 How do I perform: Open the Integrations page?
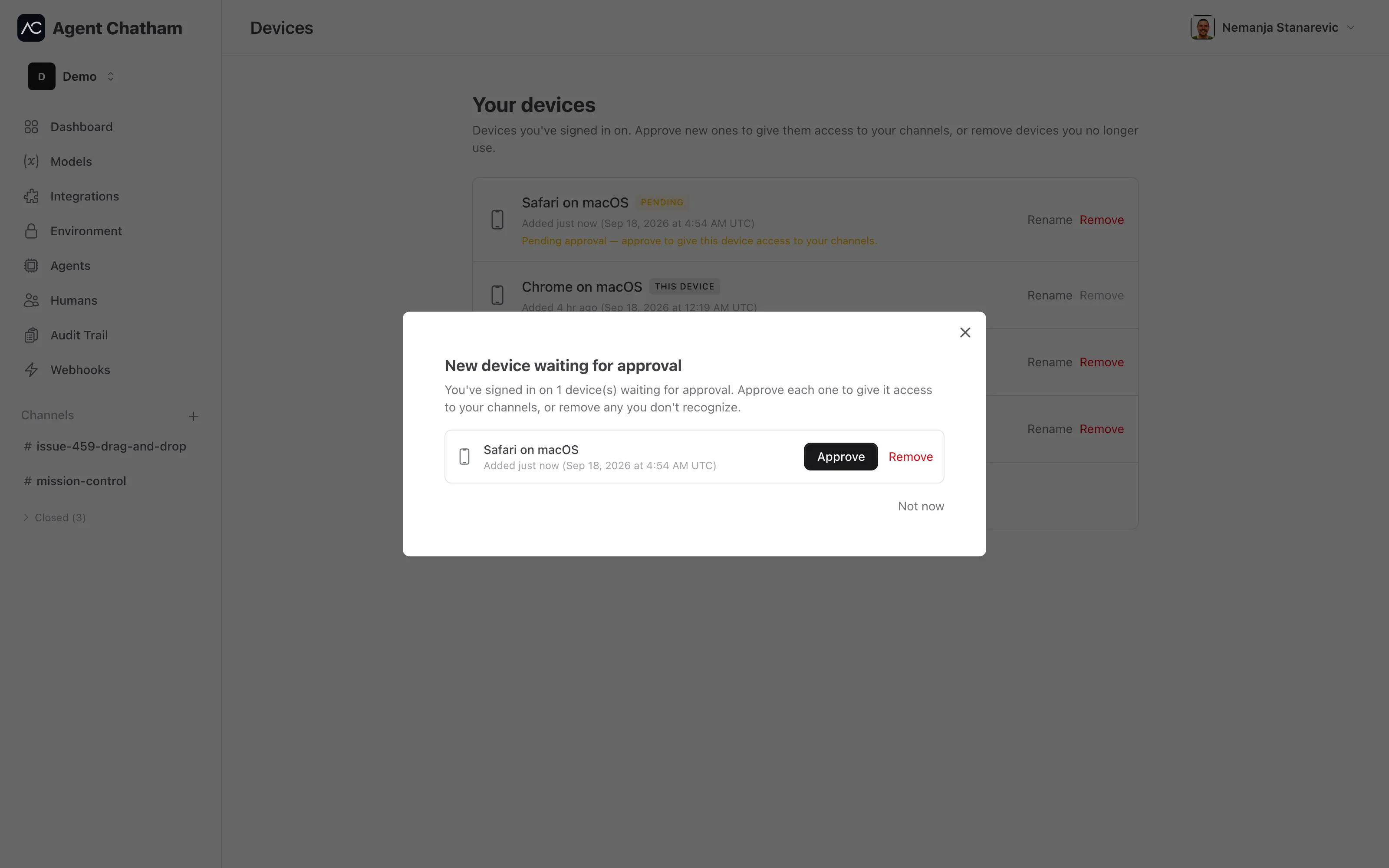[84, 196]
